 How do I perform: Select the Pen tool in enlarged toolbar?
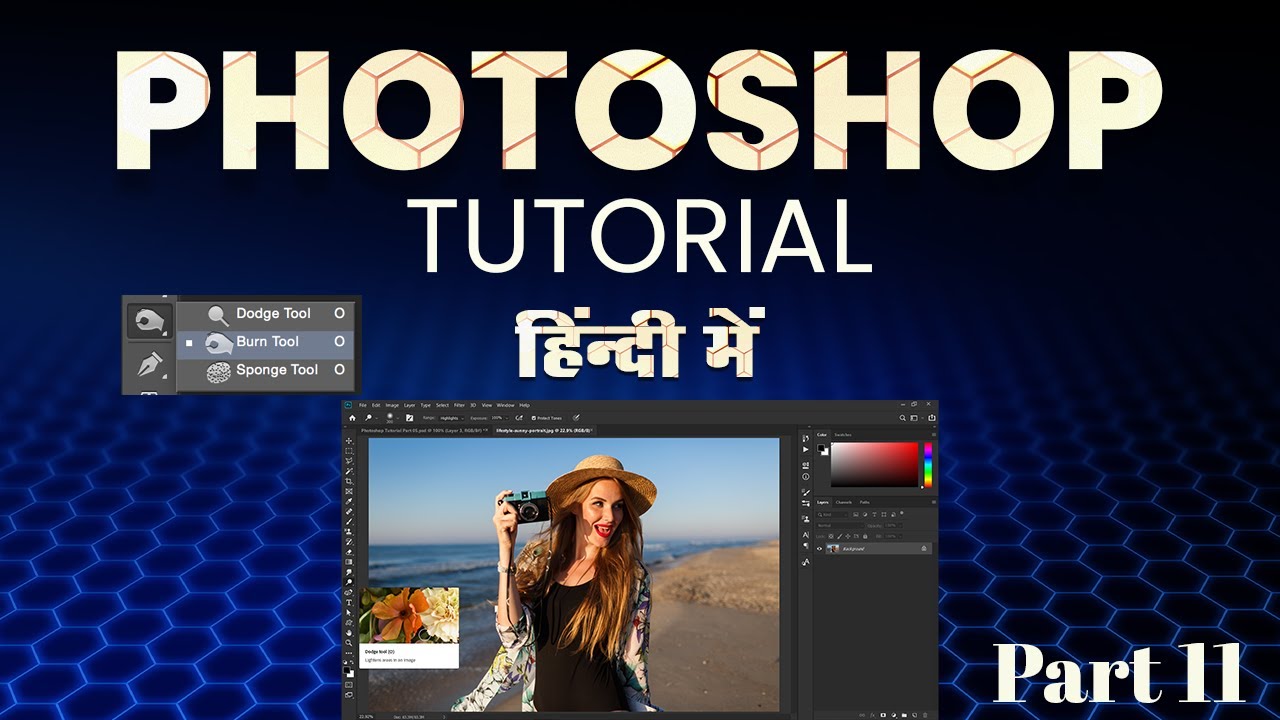(149, 363)
